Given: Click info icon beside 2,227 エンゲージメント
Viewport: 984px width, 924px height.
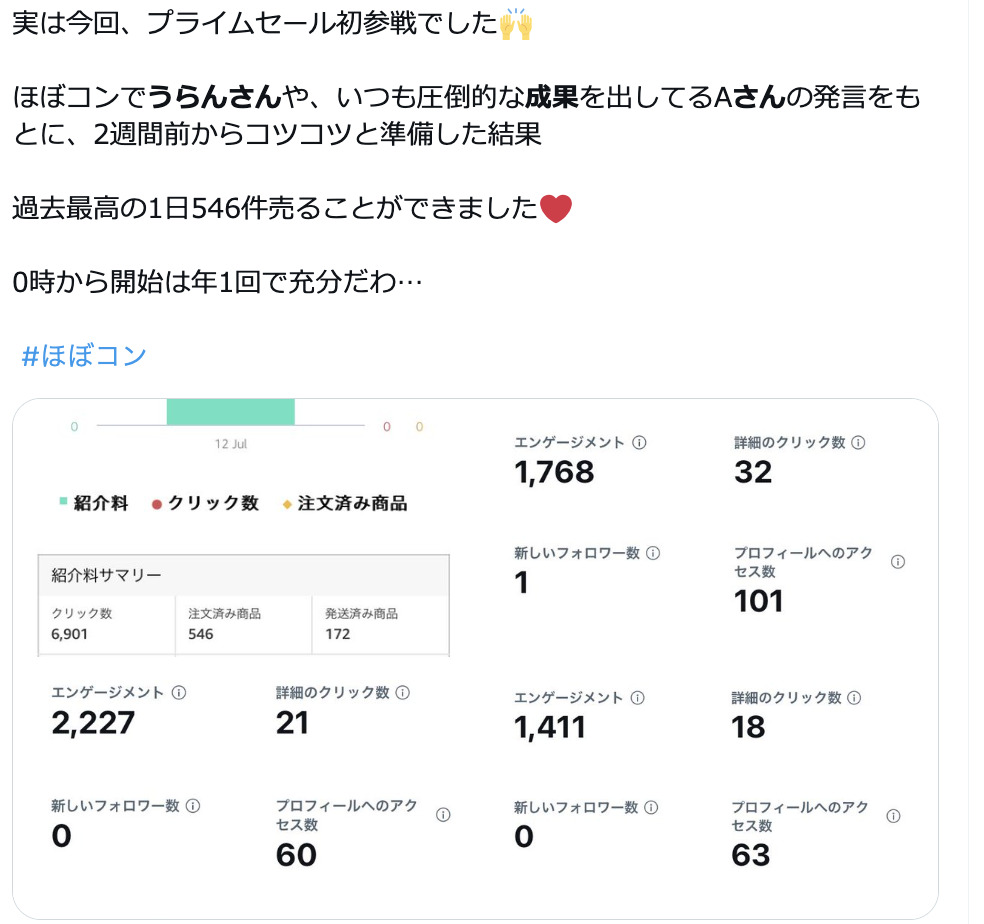Looking at the screenshot, I should (x=179, y=692).
